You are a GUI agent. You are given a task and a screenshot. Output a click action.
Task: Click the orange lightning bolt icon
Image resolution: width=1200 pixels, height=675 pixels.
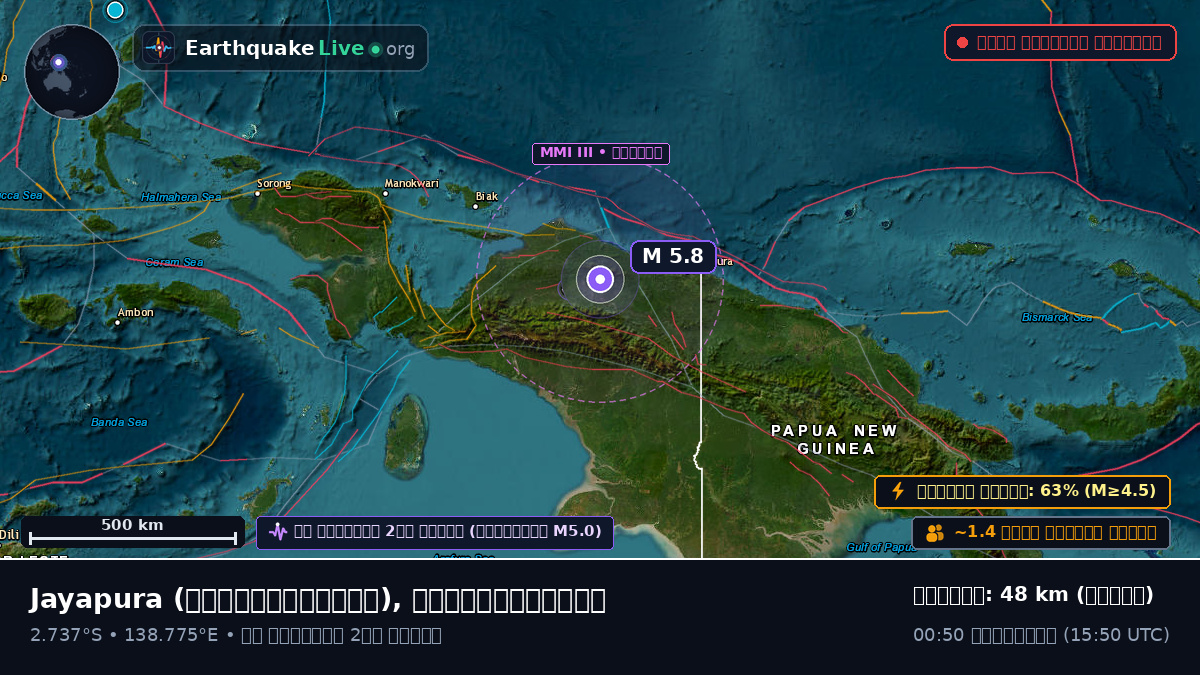point(898,491)
